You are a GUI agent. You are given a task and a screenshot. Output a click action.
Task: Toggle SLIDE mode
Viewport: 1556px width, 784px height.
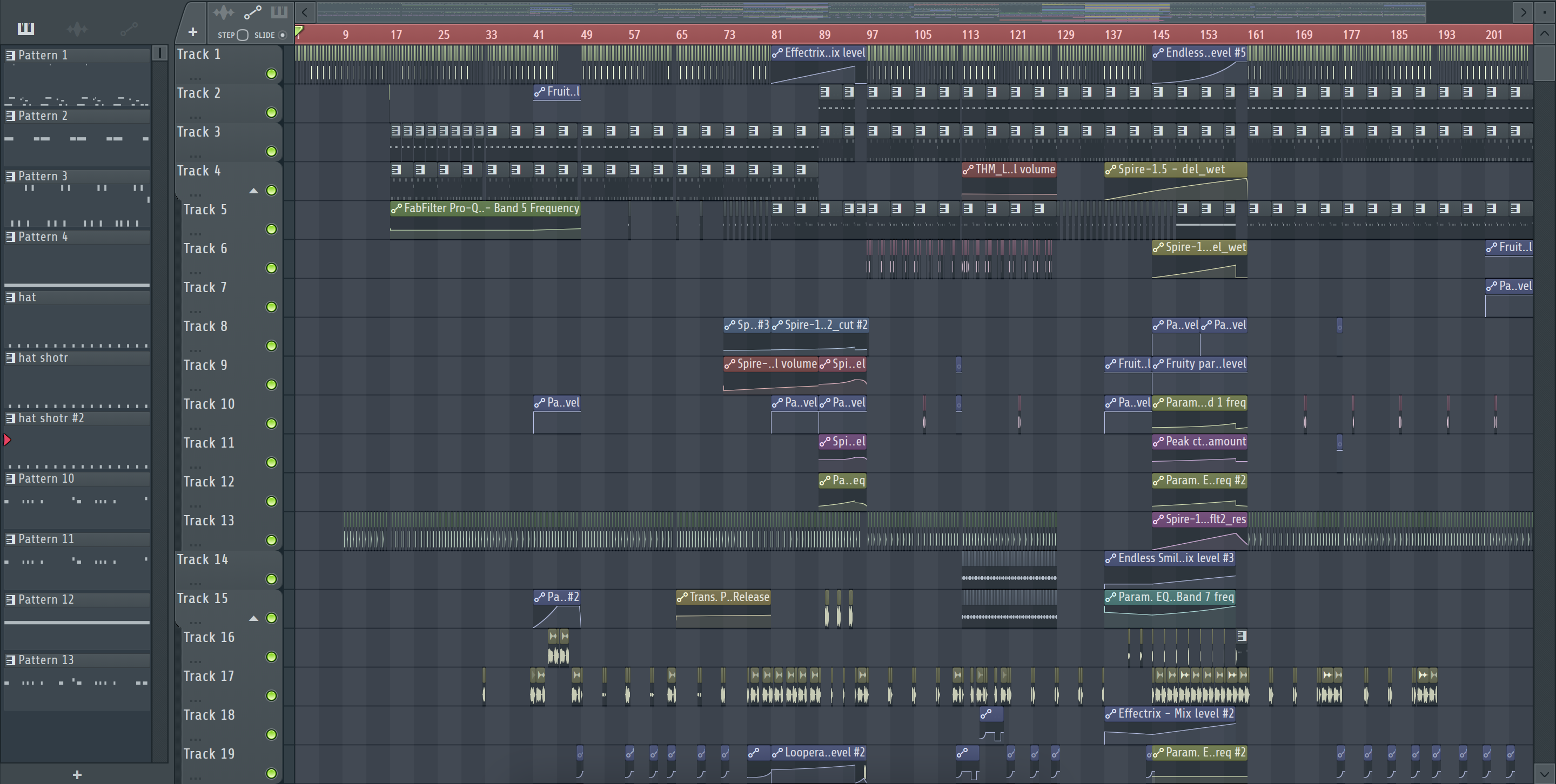(x=281, y=35)
